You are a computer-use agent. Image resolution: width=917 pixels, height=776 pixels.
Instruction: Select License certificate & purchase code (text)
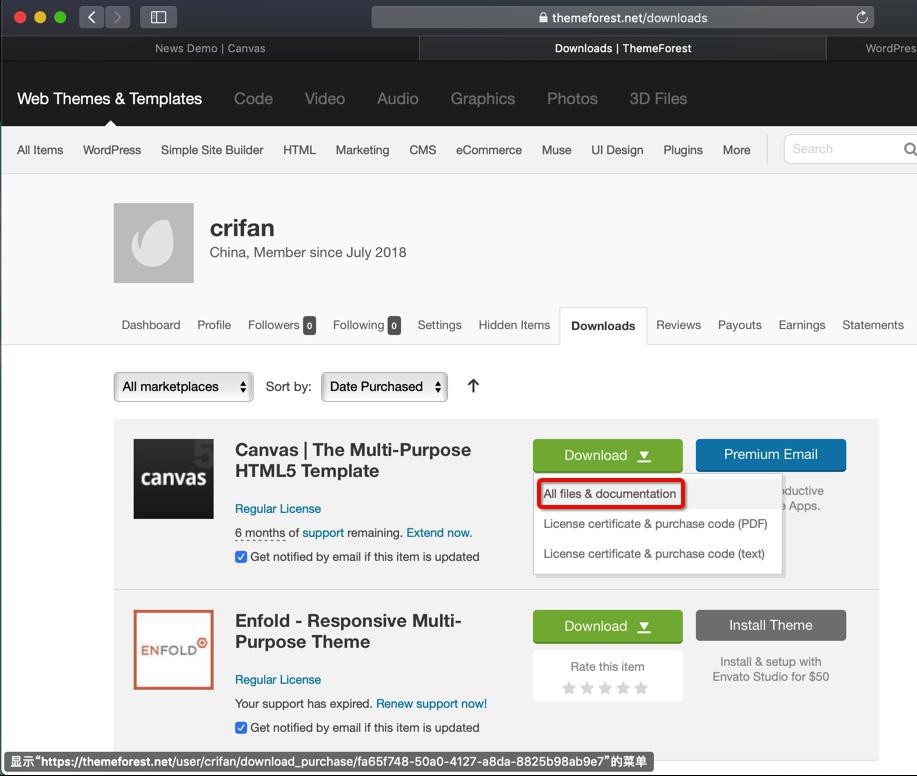coord(654,554)
